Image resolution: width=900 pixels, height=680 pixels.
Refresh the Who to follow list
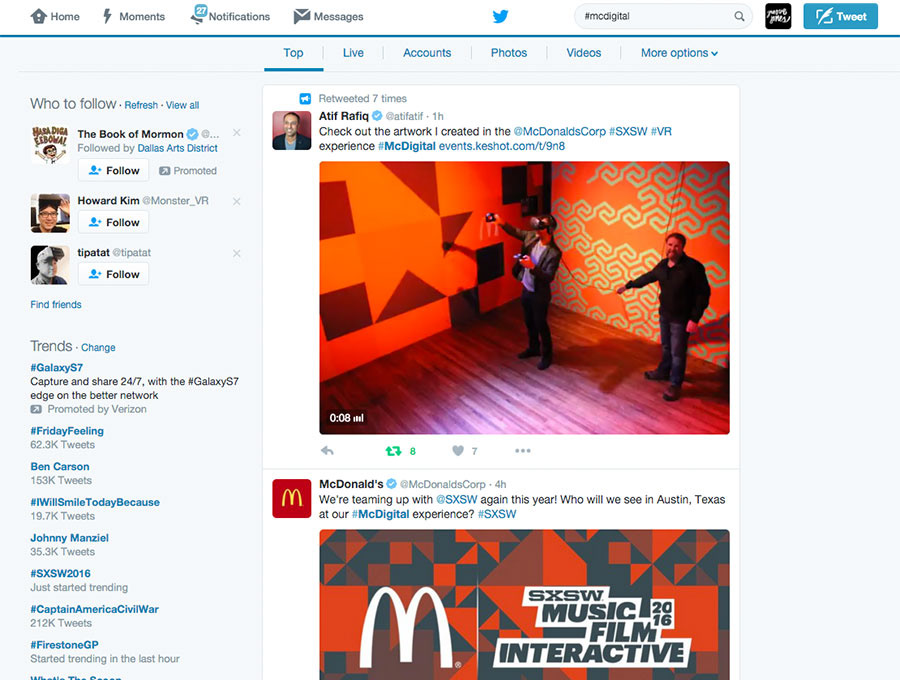click(141, 105)
